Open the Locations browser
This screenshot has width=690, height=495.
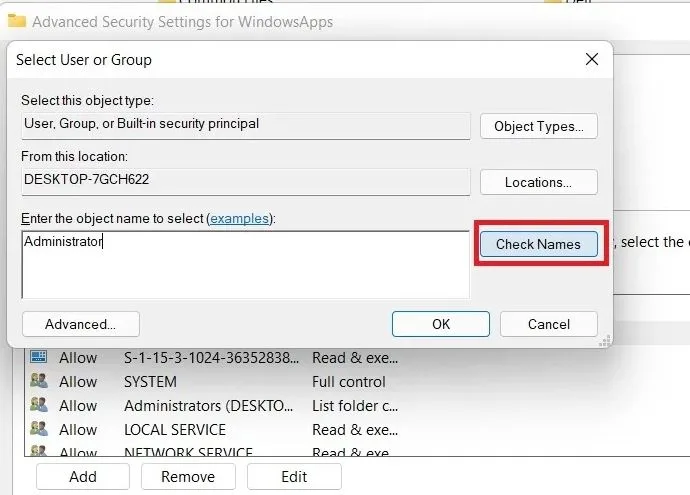coord(539,182)
